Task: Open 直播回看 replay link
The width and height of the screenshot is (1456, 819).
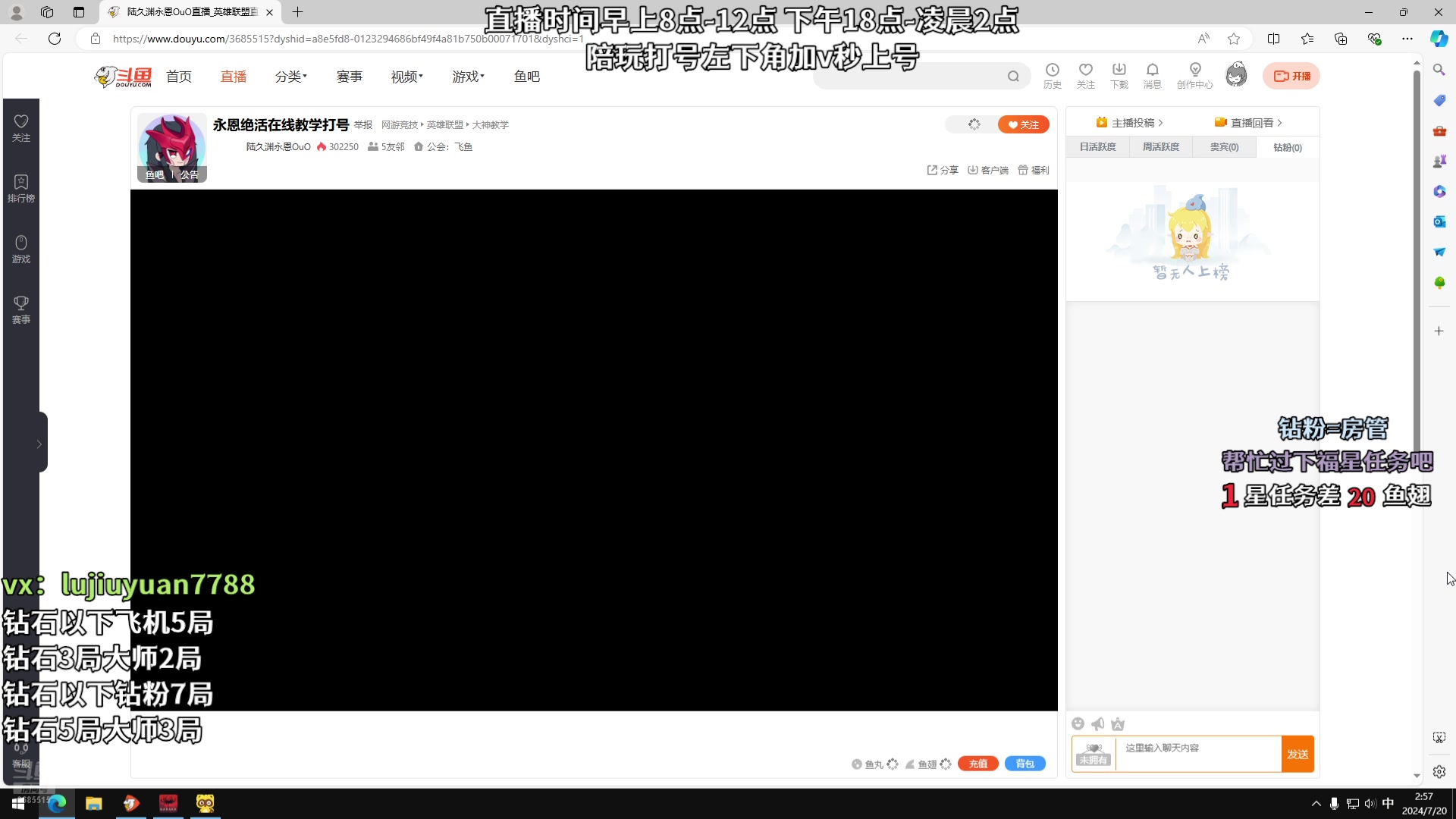Action: 1249,123
